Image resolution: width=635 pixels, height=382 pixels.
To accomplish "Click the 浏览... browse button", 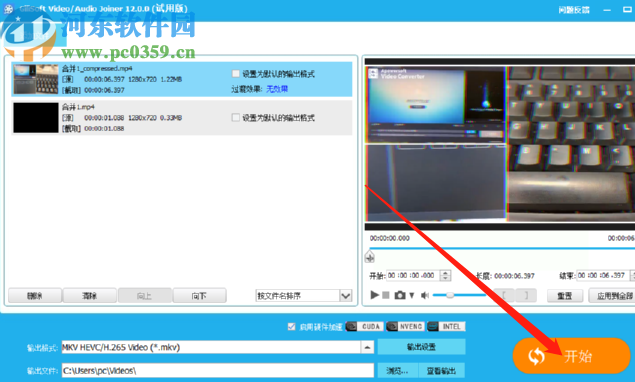I will 397,371.
